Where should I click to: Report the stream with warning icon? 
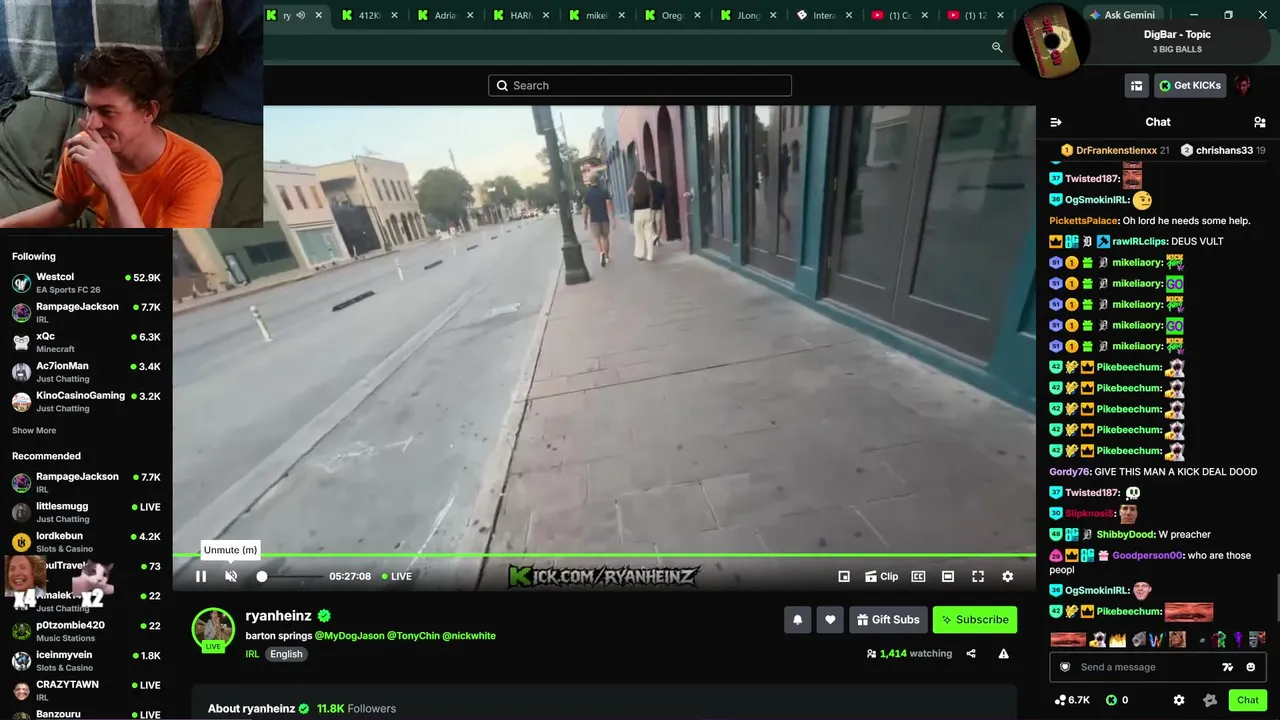click(1003, 654)
